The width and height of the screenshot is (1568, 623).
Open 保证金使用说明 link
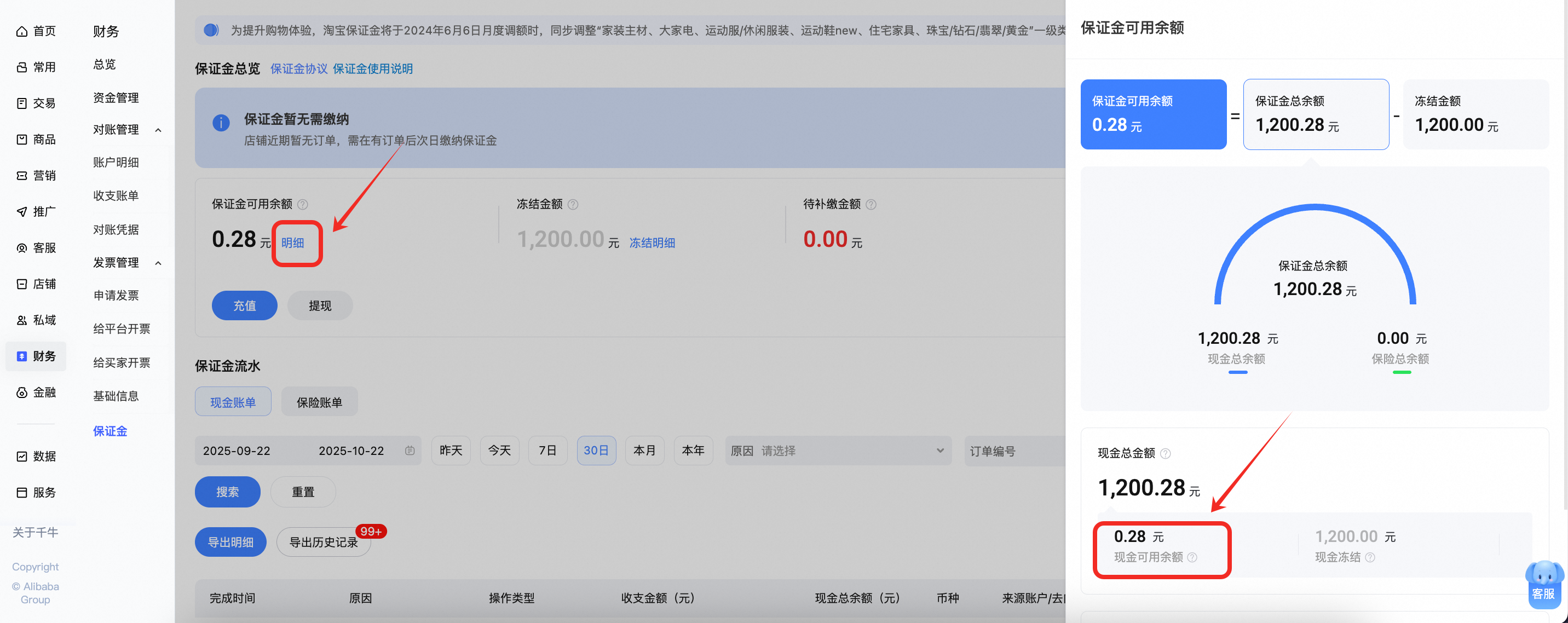pyautogui.click(x=372, y=69)
